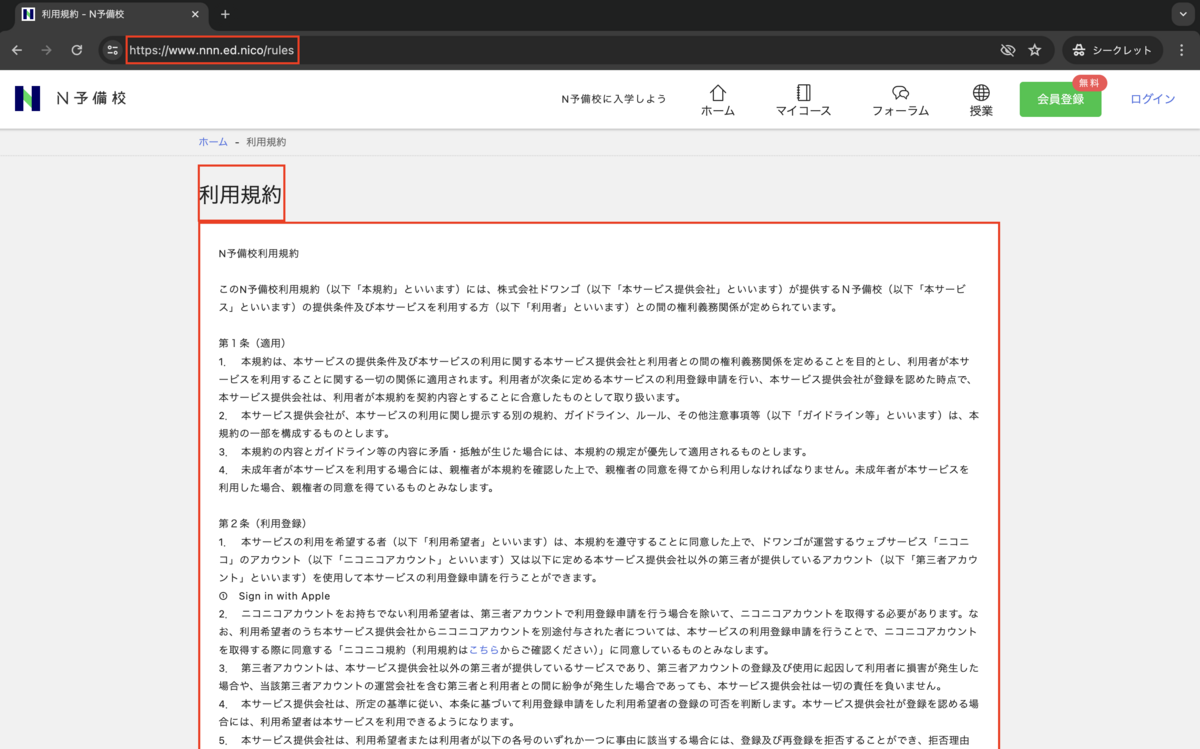This screenshot has width=1200, height=749.
Task: Open site info icon beside URL
Action: 112,50
